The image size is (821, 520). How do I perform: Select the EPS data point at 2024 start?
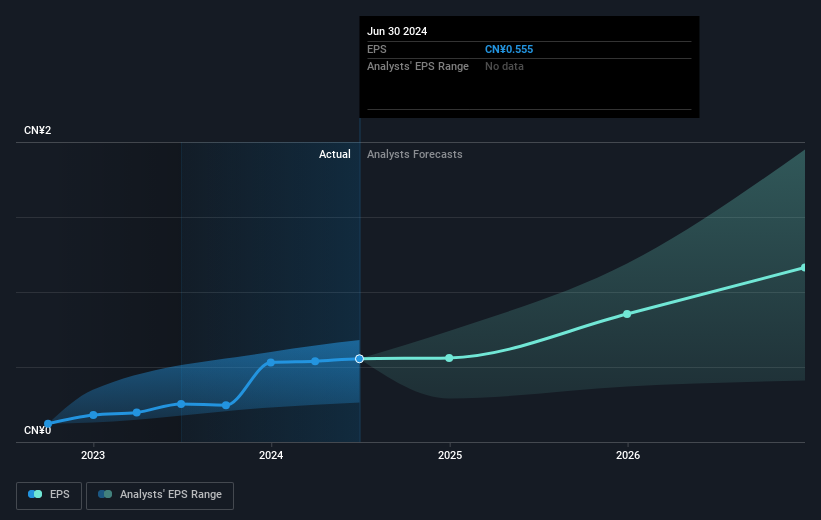[271, 362]
